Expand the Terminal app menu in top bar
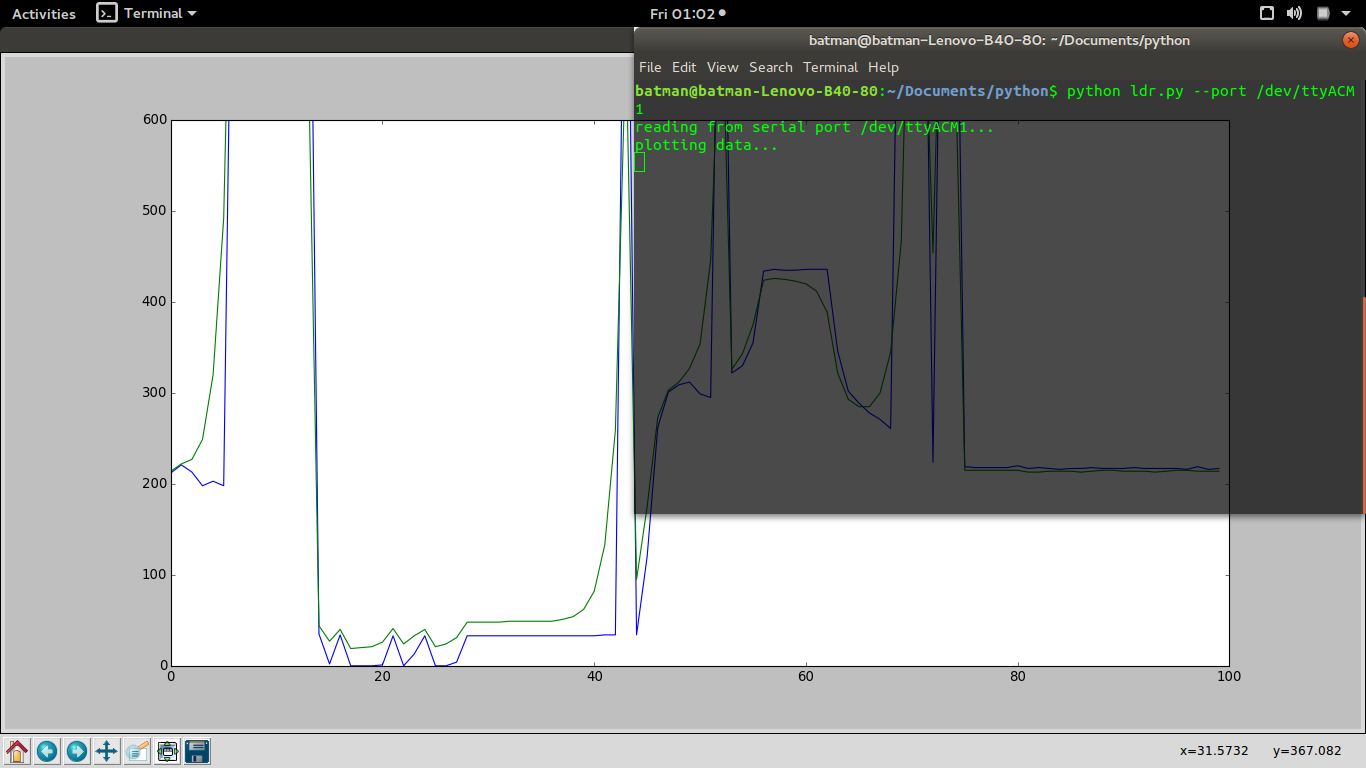Viewport: 1366px width, 768px height. click(147, 13)
